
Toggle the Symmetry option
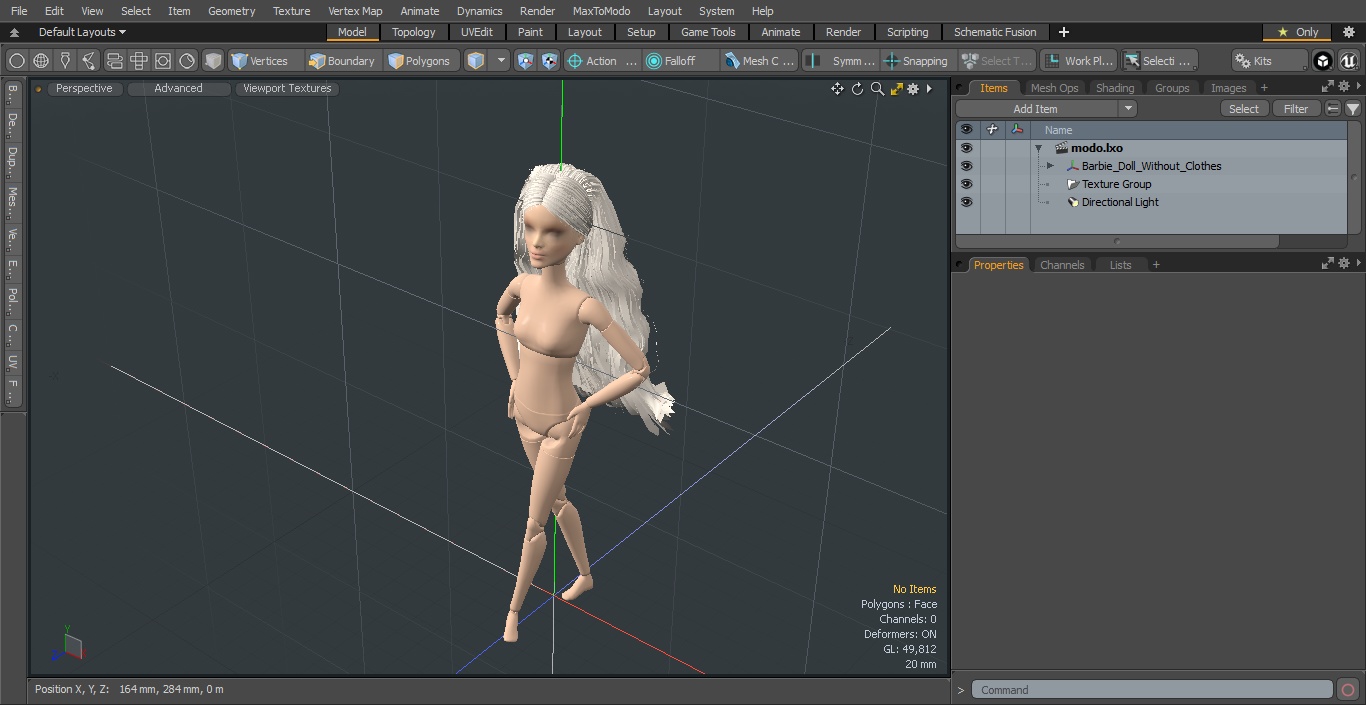tap(843, 61)
